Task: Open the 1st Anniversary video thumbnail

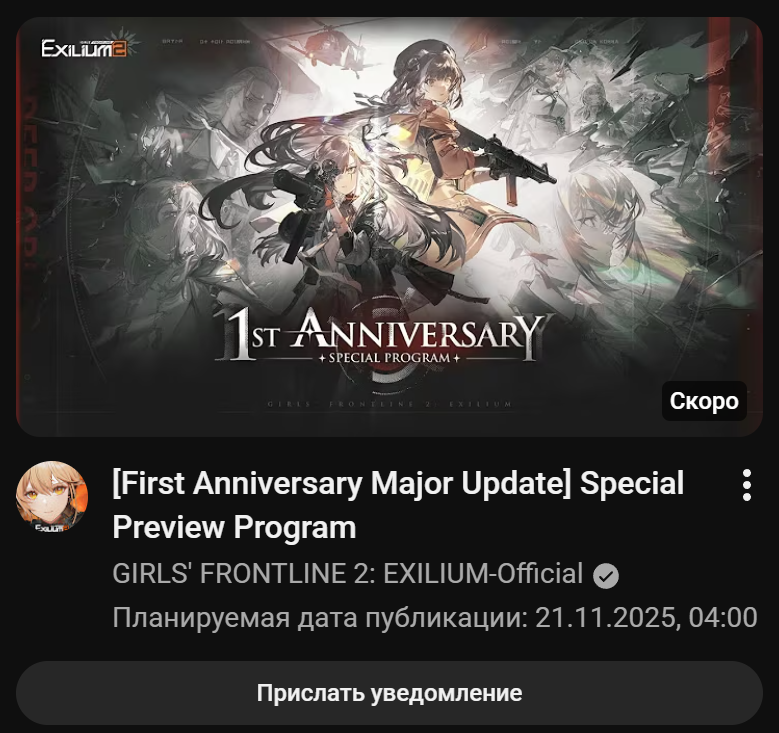Action: (389, 227)
